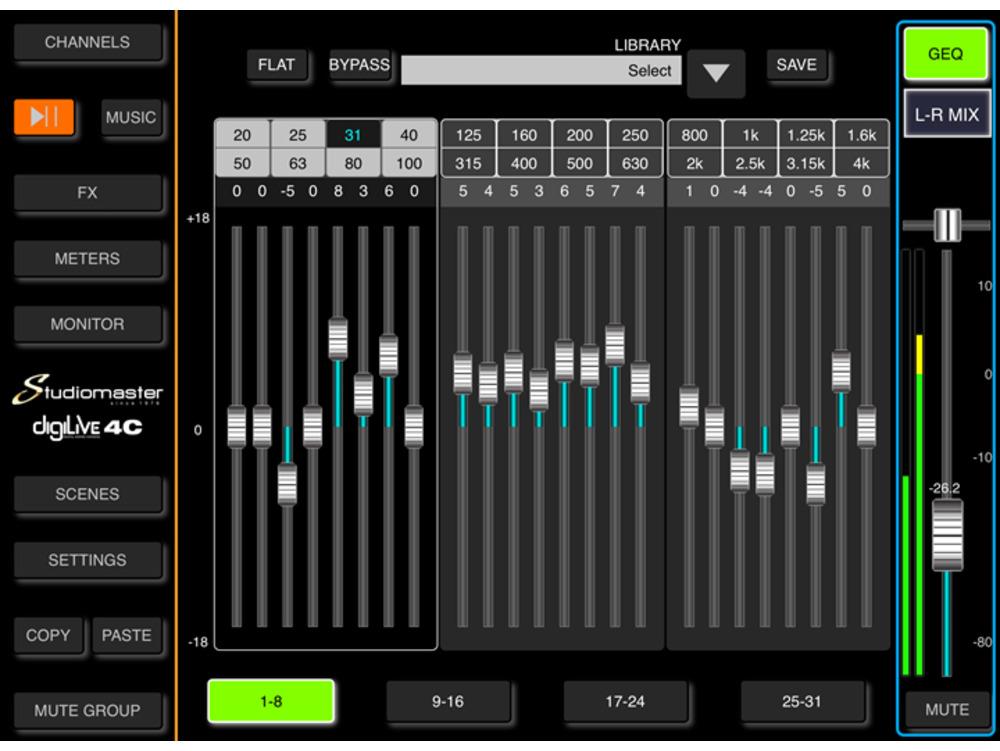Select bands 25-31 tab

click(801, 702)
